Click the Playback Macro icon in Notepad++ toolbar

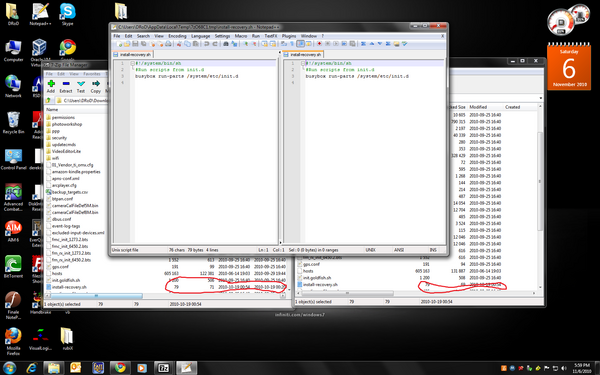point(336,44)
